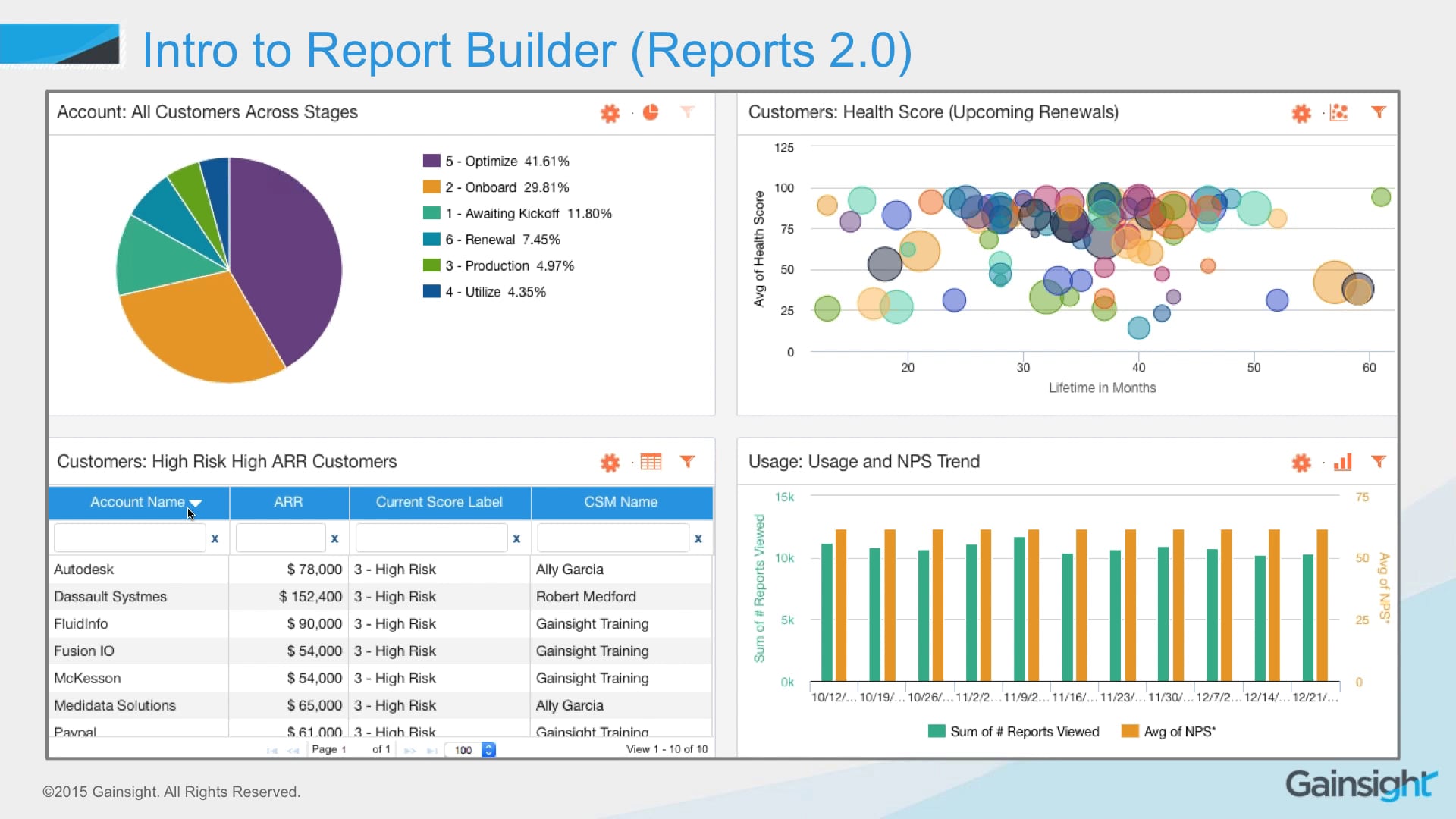The image size is (1456, 819).
Task: Toggle 3 - Production green legend swatch
Action: pyautogui.click(x=431, y=265)
